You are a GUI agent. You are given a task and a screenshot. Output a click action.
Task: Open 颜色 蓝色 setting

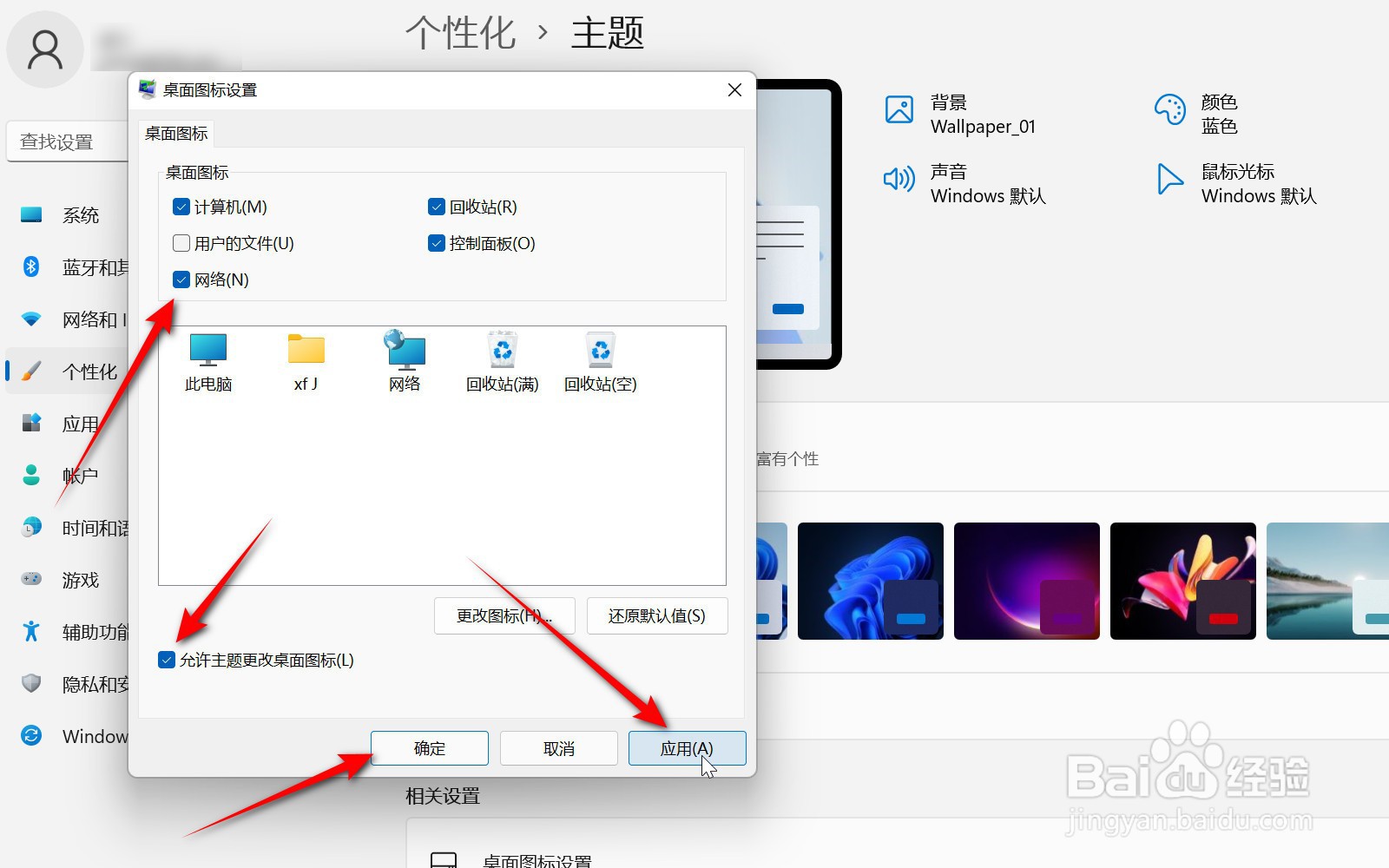(1196, 114)
